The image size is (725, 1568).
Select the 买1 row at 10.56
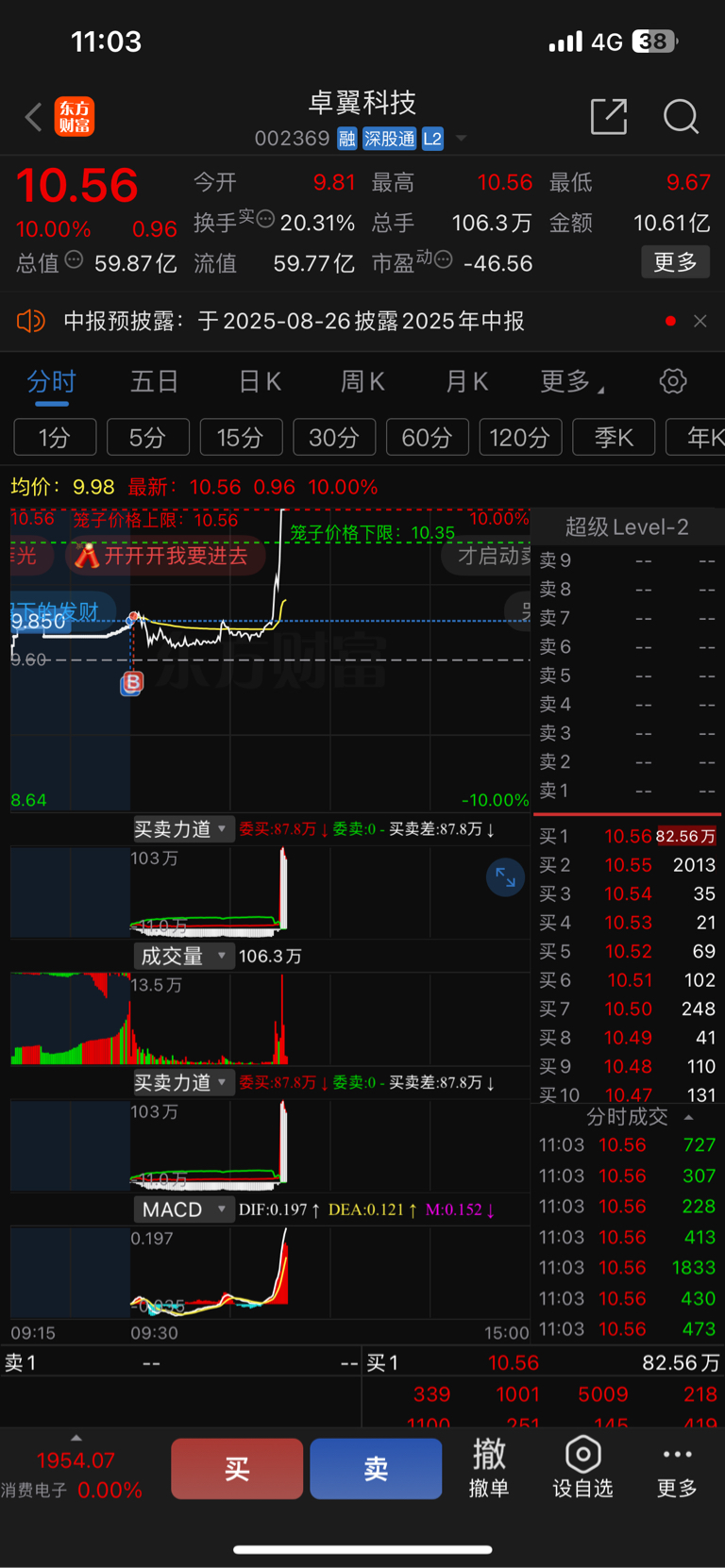click(627, 837)
